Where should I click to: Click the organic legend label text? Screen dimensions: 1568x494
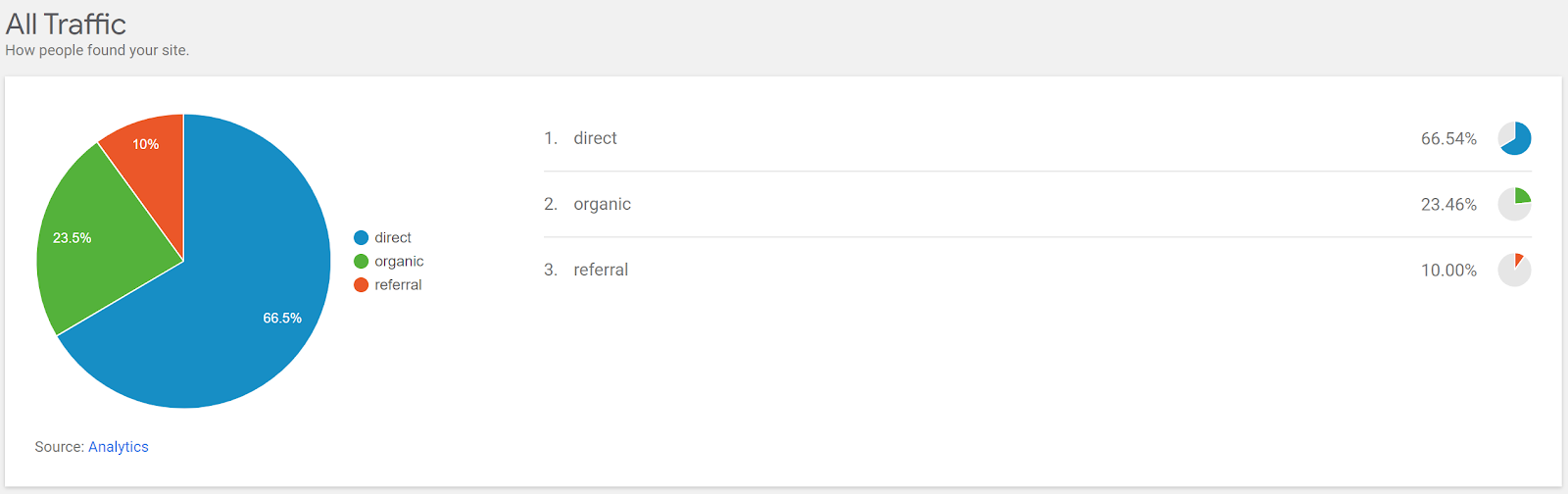[x=399, y=262]
